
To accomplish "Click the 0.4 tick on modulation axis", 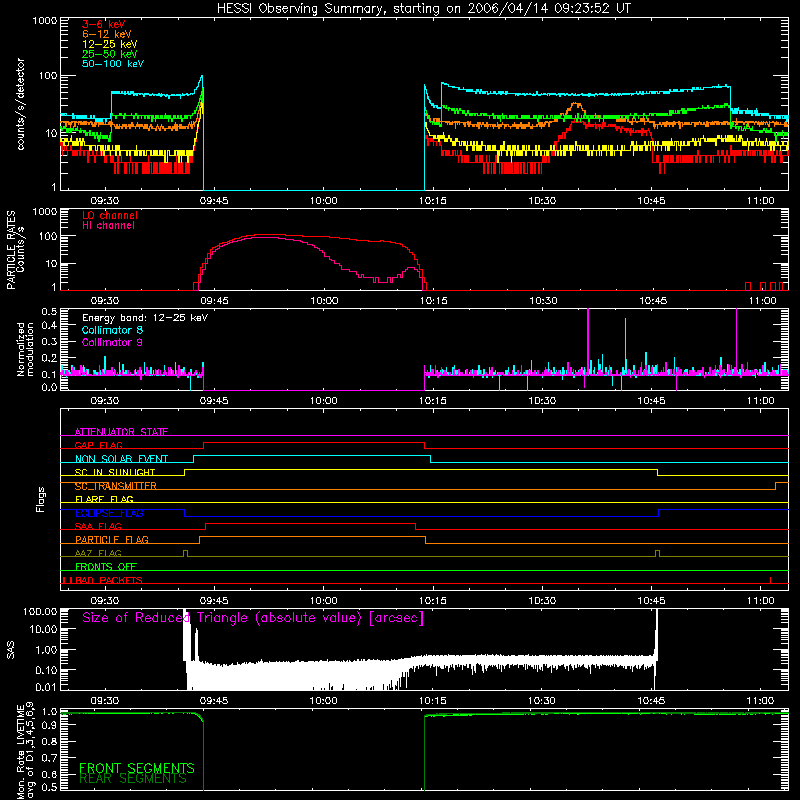I will [x=49, y=326].
